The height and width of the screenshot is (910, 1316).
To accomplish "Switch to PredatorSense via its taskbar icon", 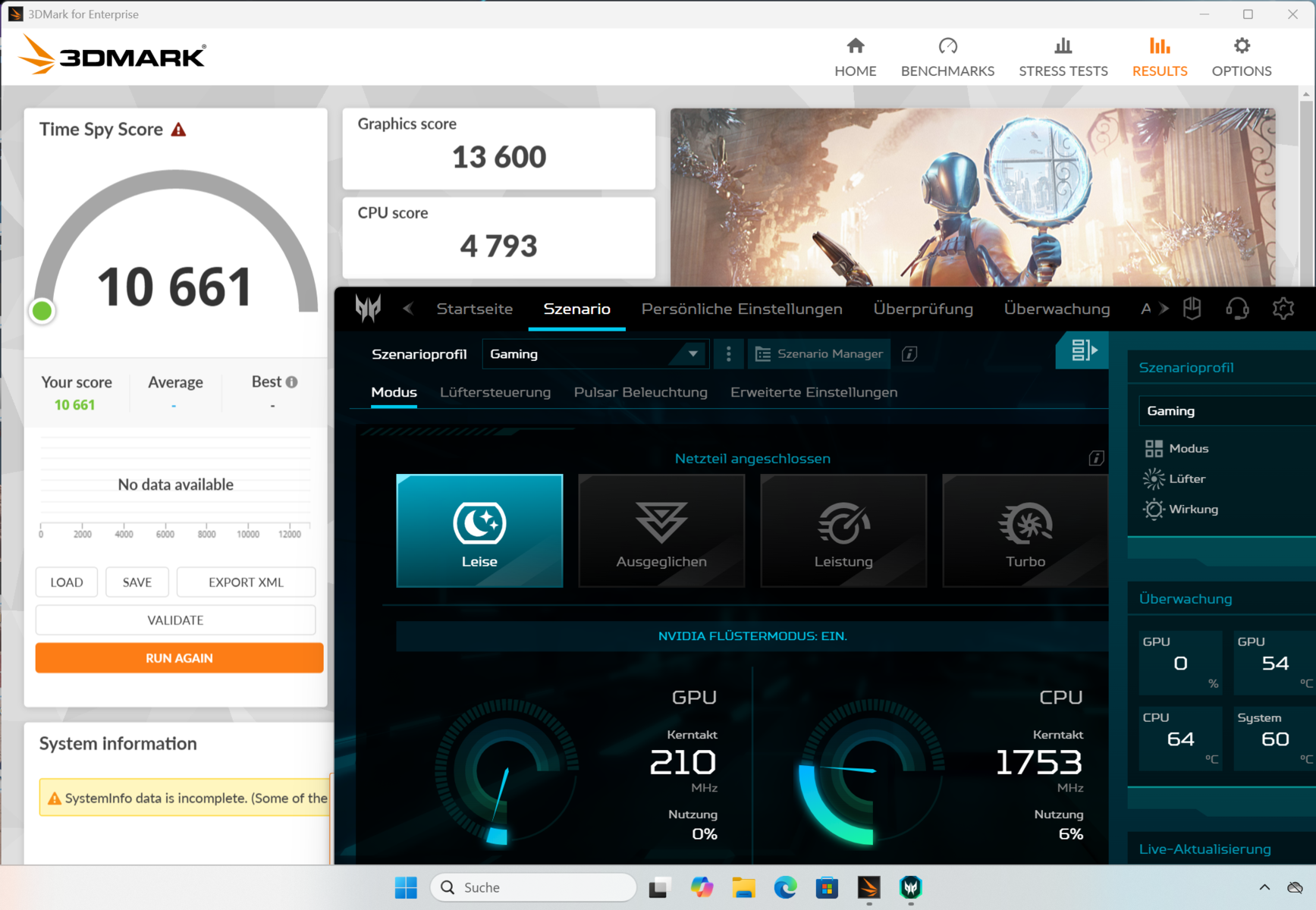I will coord(911,887).
